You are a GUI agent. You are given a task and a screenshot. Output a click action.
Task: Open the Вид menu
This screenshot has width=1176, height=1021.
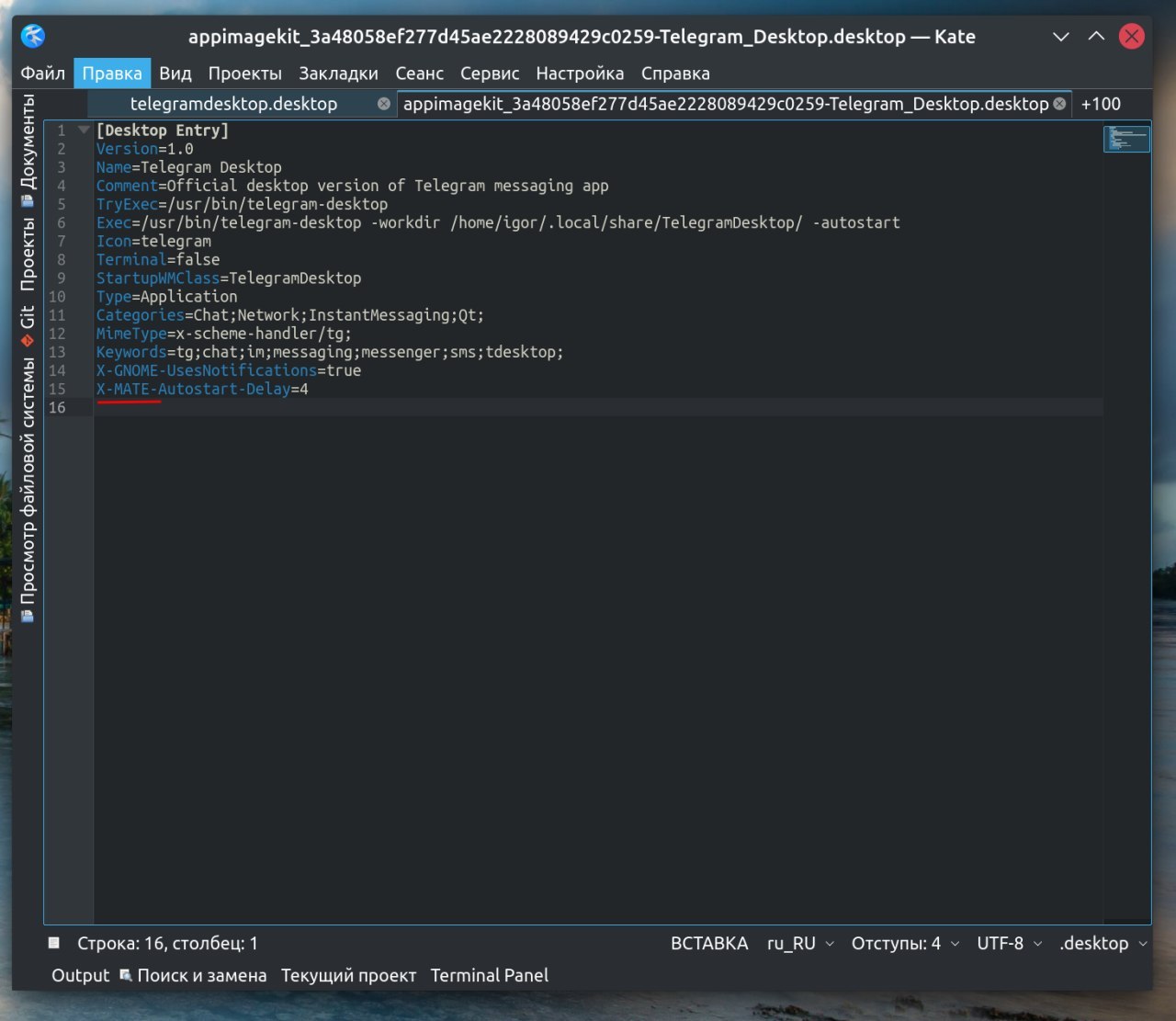(175, 74)
